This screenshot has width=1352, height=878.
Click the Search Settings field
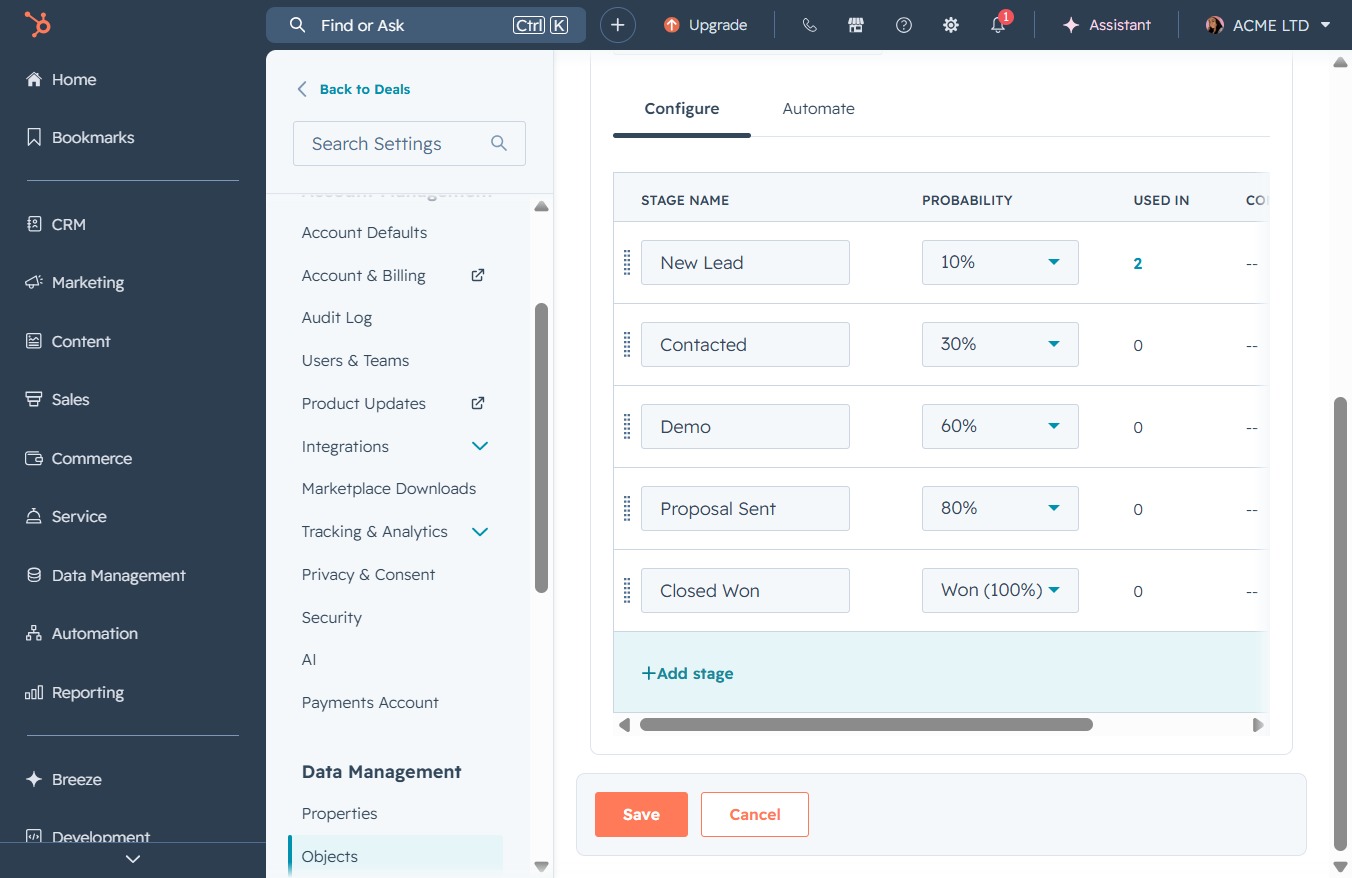point(409,143)
